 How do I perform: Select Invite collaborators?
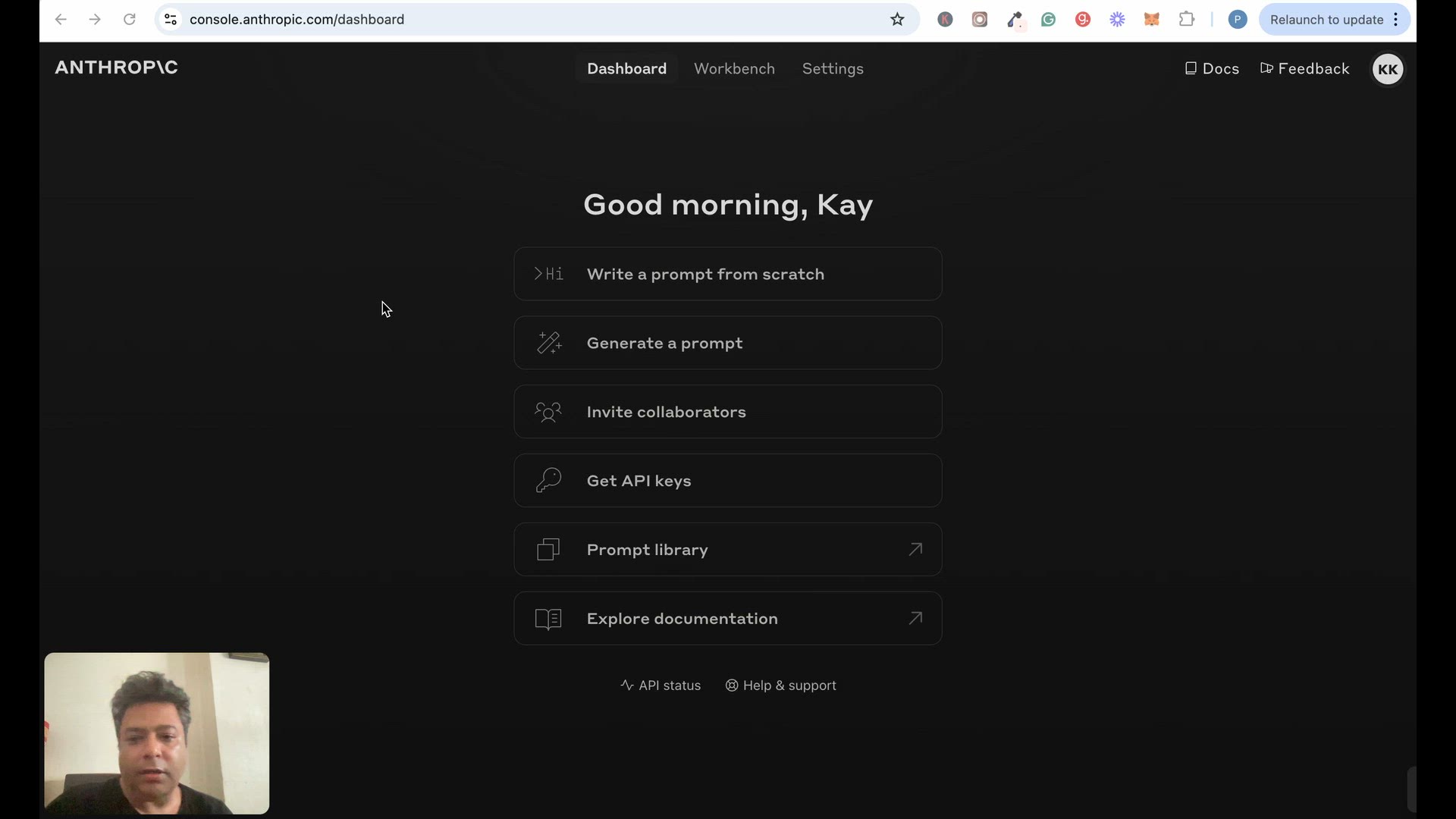[728, 412]
